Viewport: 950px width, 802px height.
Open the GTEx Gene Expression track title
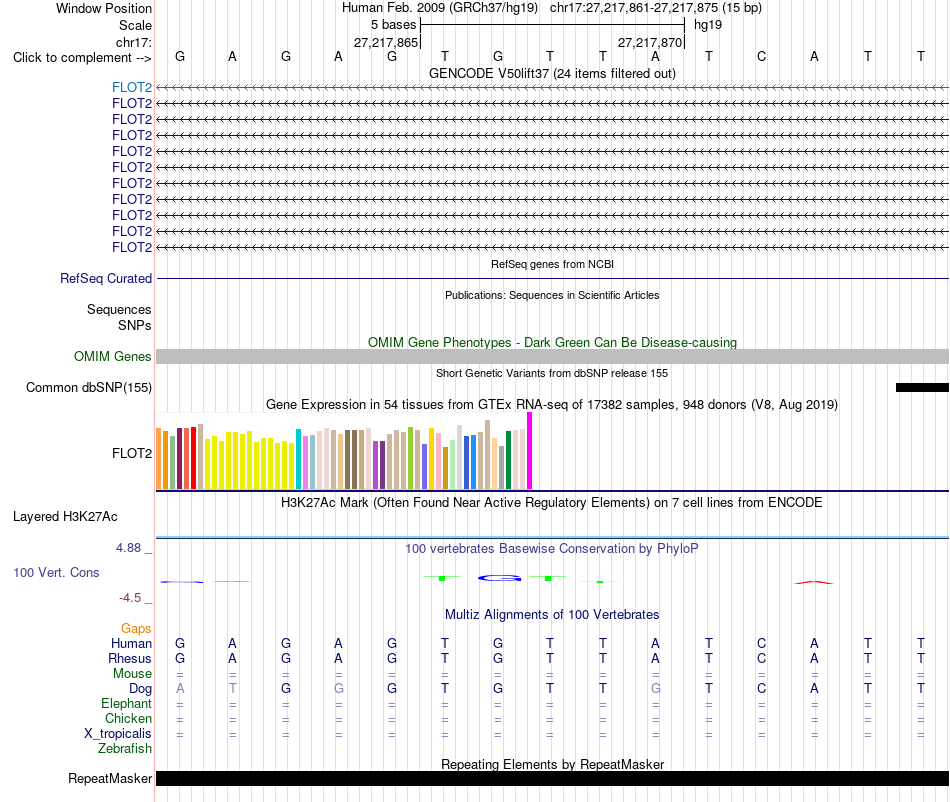click(552, 405)
